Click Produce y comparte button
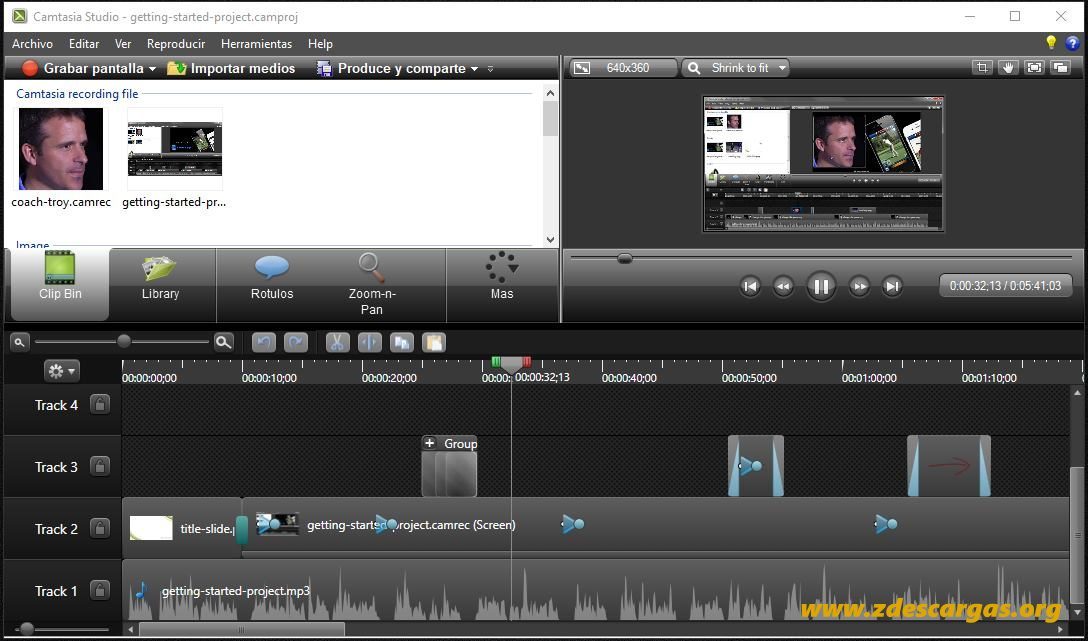Screen dimensions: 1088x641 pyautogui.click(x=391, y=68)
